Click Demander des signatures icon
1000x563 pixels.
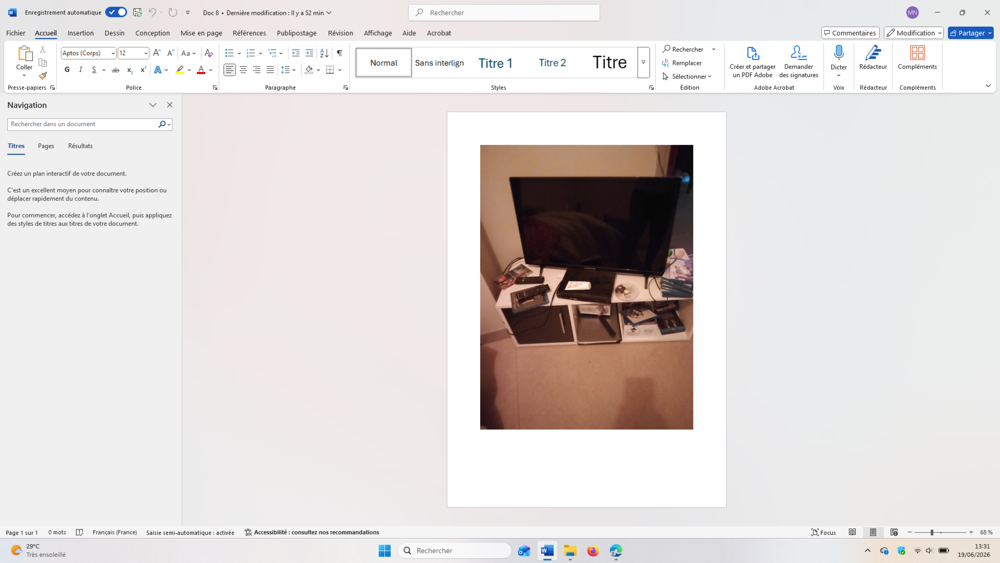coord(798,62)
